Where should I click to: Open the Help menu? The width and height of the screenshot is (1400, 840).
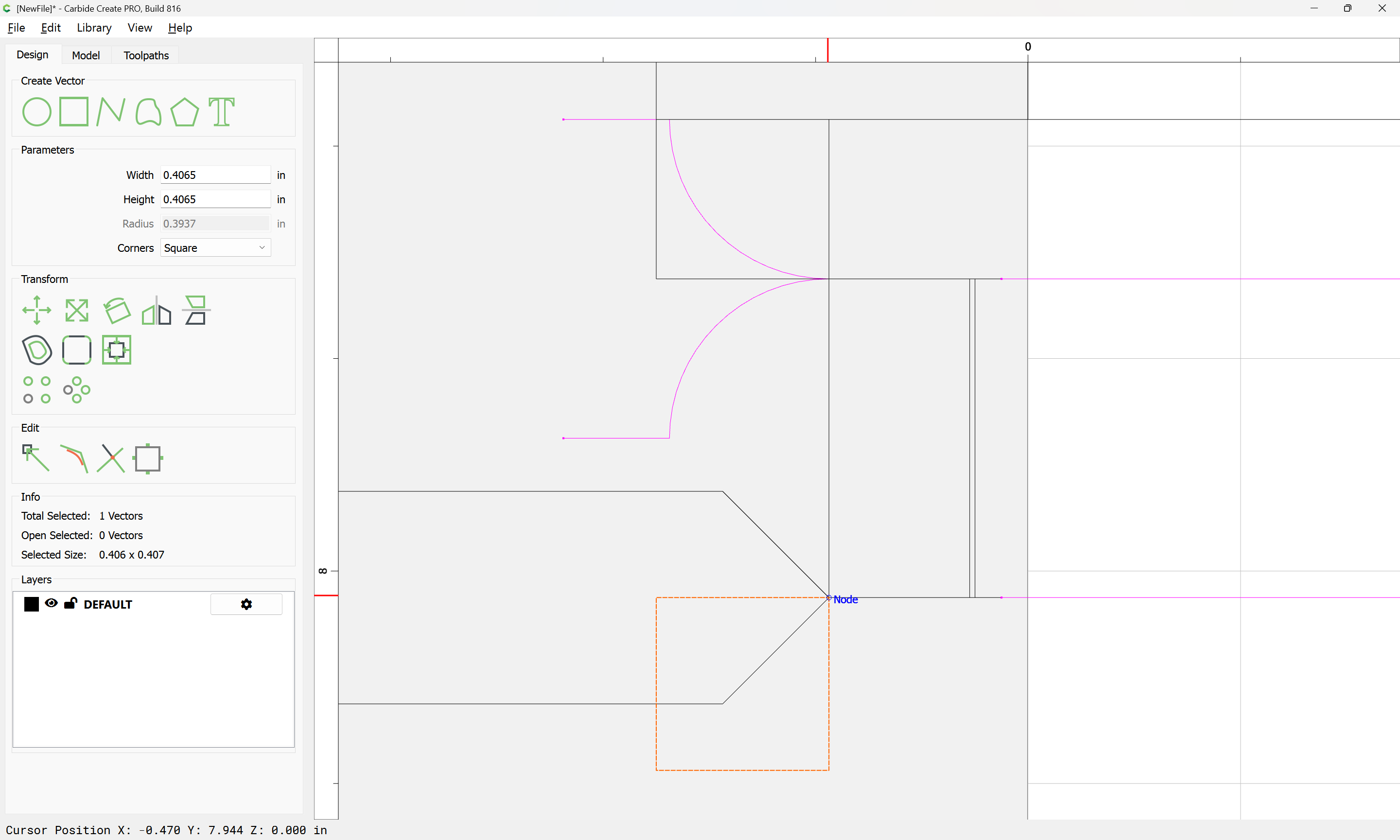click(x=180, y=27)
